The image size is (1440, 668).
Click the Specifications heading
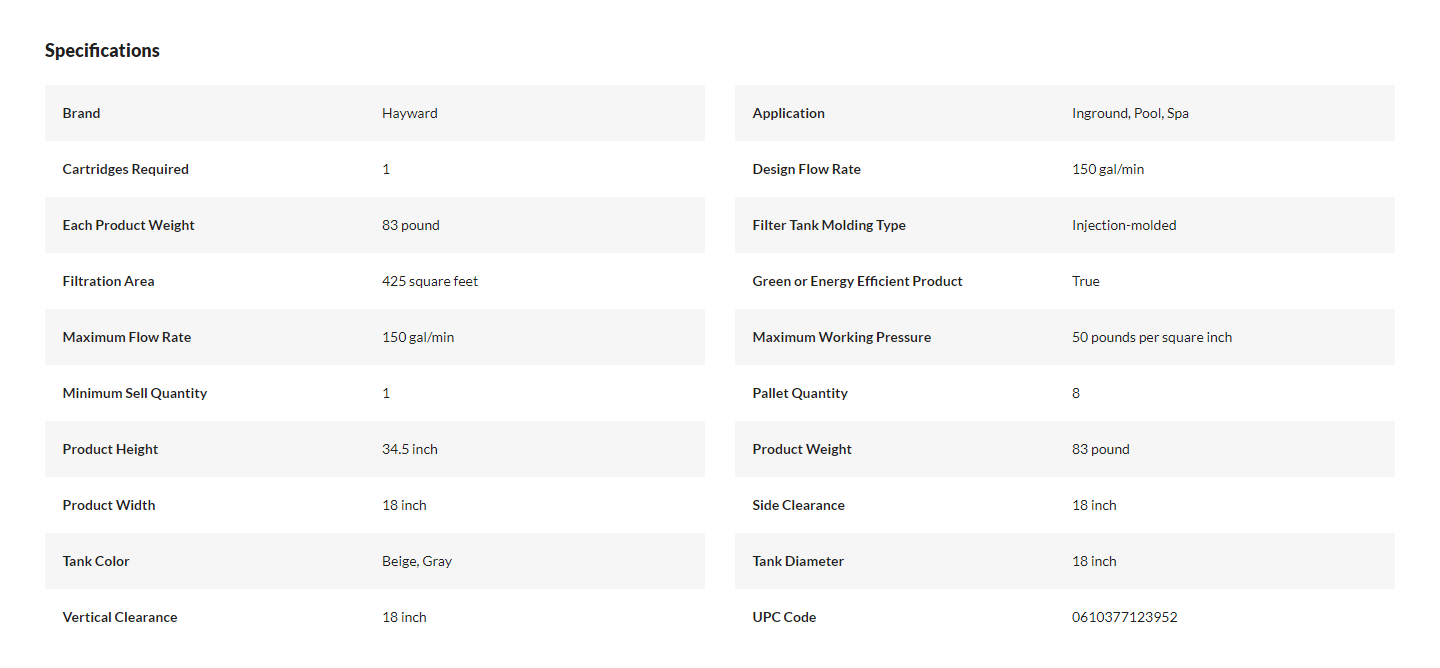click(x=102, y=50)
